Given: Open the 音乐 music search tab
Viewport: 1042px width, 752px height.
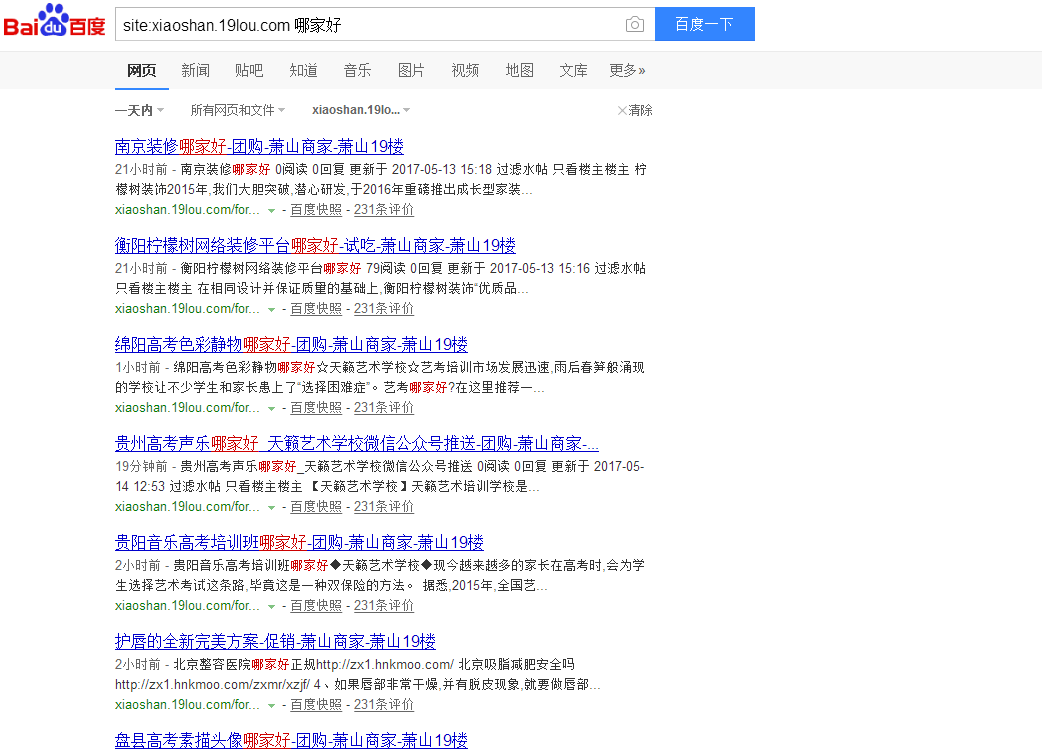Looking at the screenshot, I should point(357,71).
